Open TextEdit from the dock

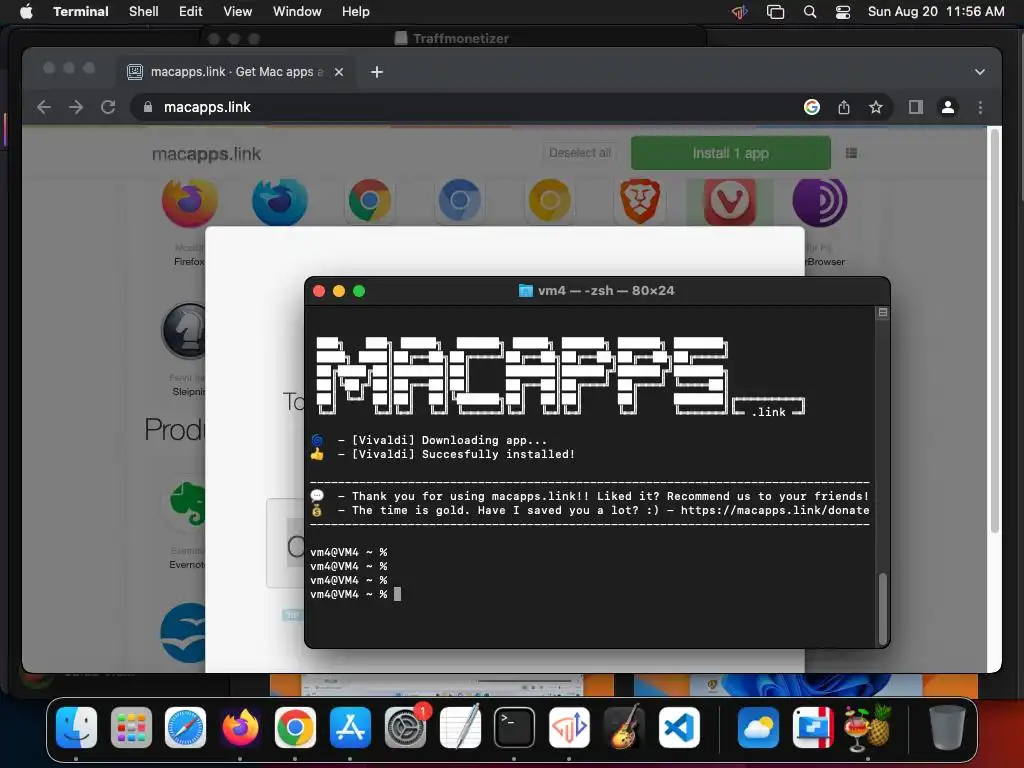(x=460, y=727)
